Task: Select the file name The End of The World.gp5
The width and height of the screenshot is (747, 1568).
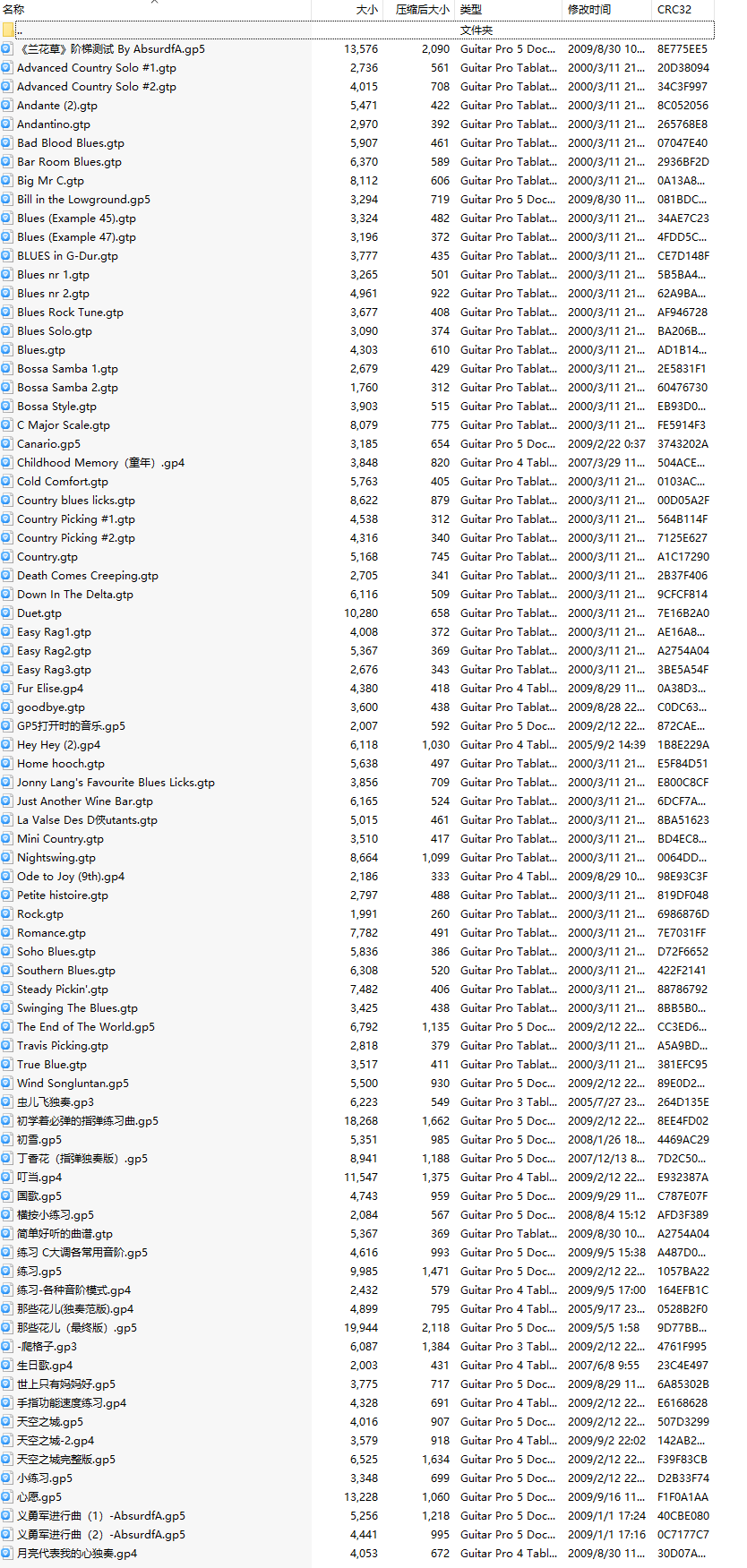Action: 86,1027
